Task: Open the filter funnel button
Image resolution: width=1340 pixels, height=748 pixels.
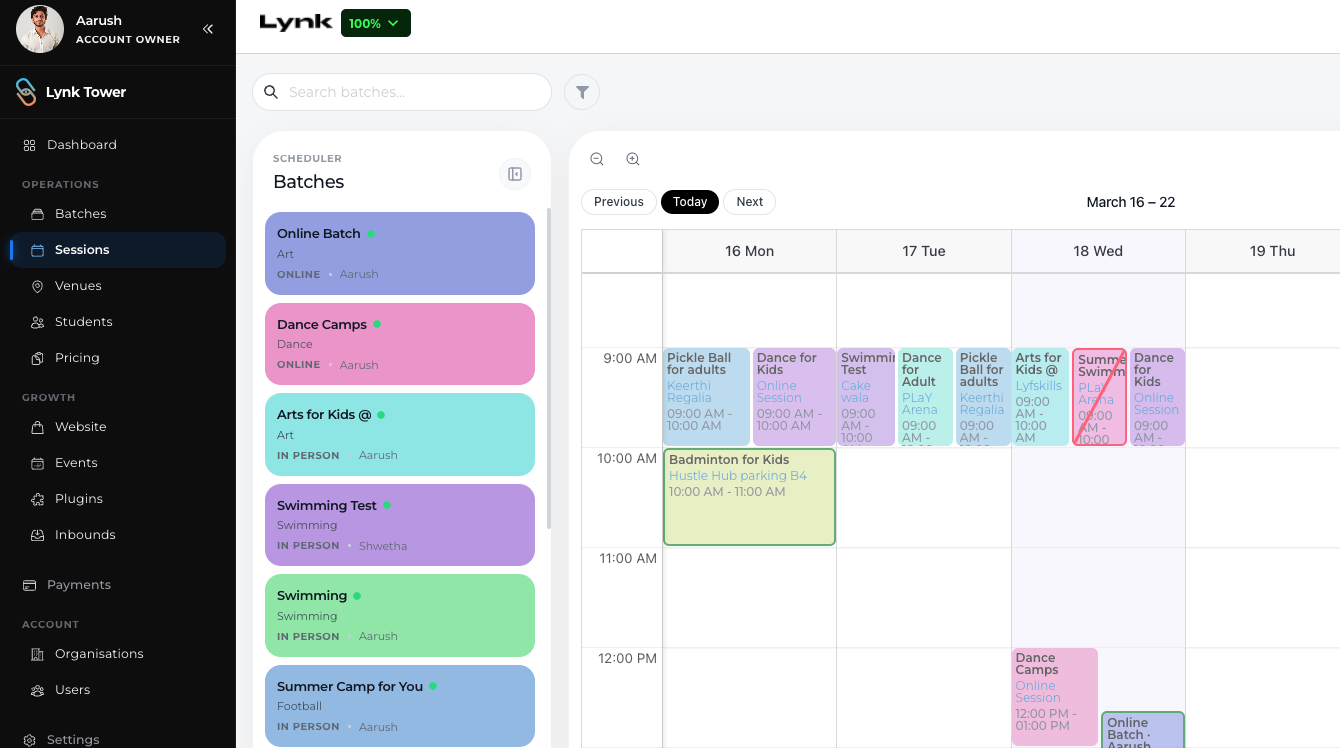Action: coord(582,92)
